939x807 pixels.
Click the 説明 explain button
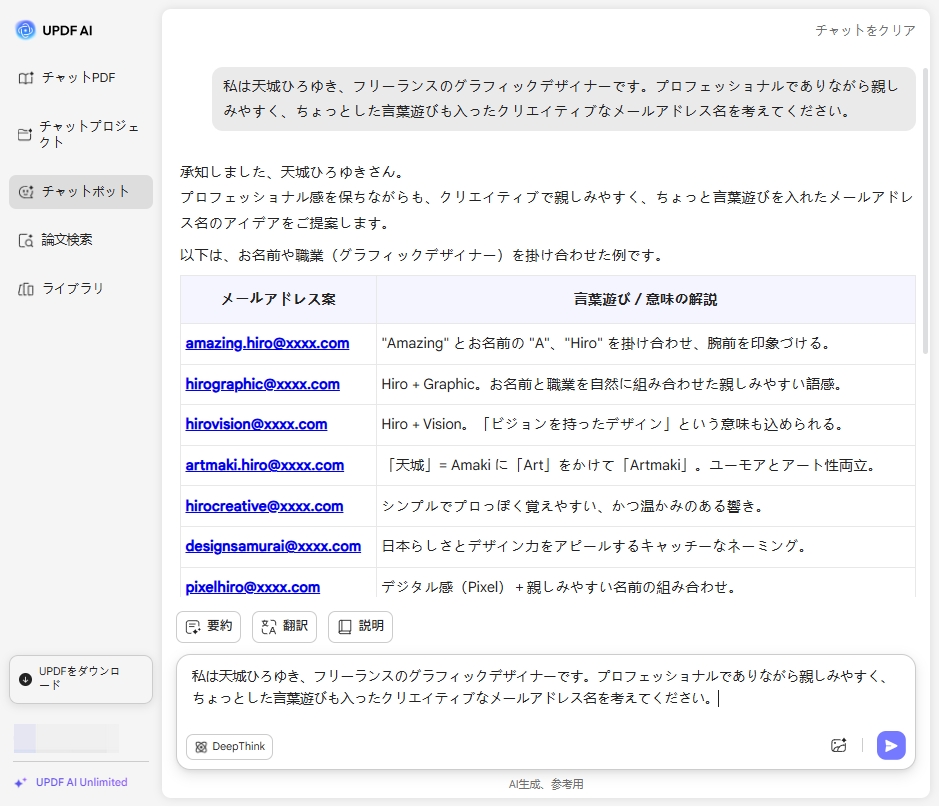point(361,627)
